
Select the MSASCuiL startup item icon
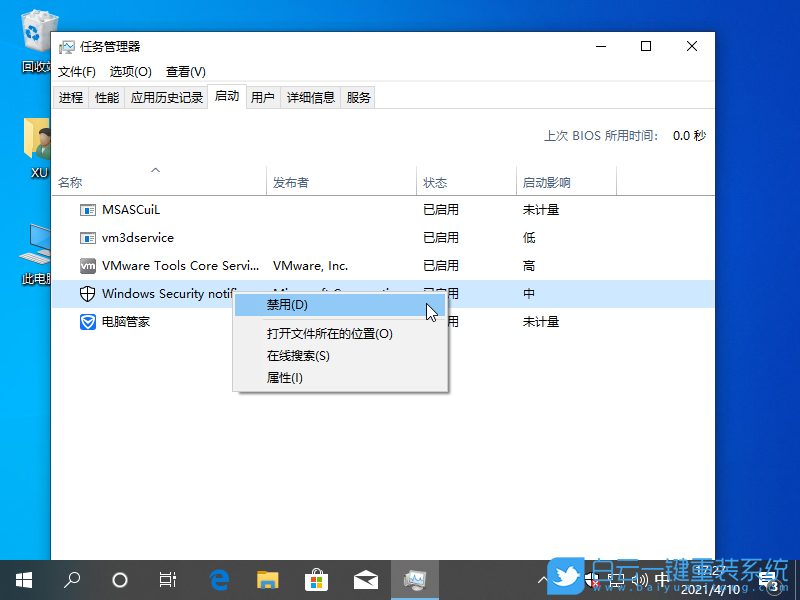(87, 209)
